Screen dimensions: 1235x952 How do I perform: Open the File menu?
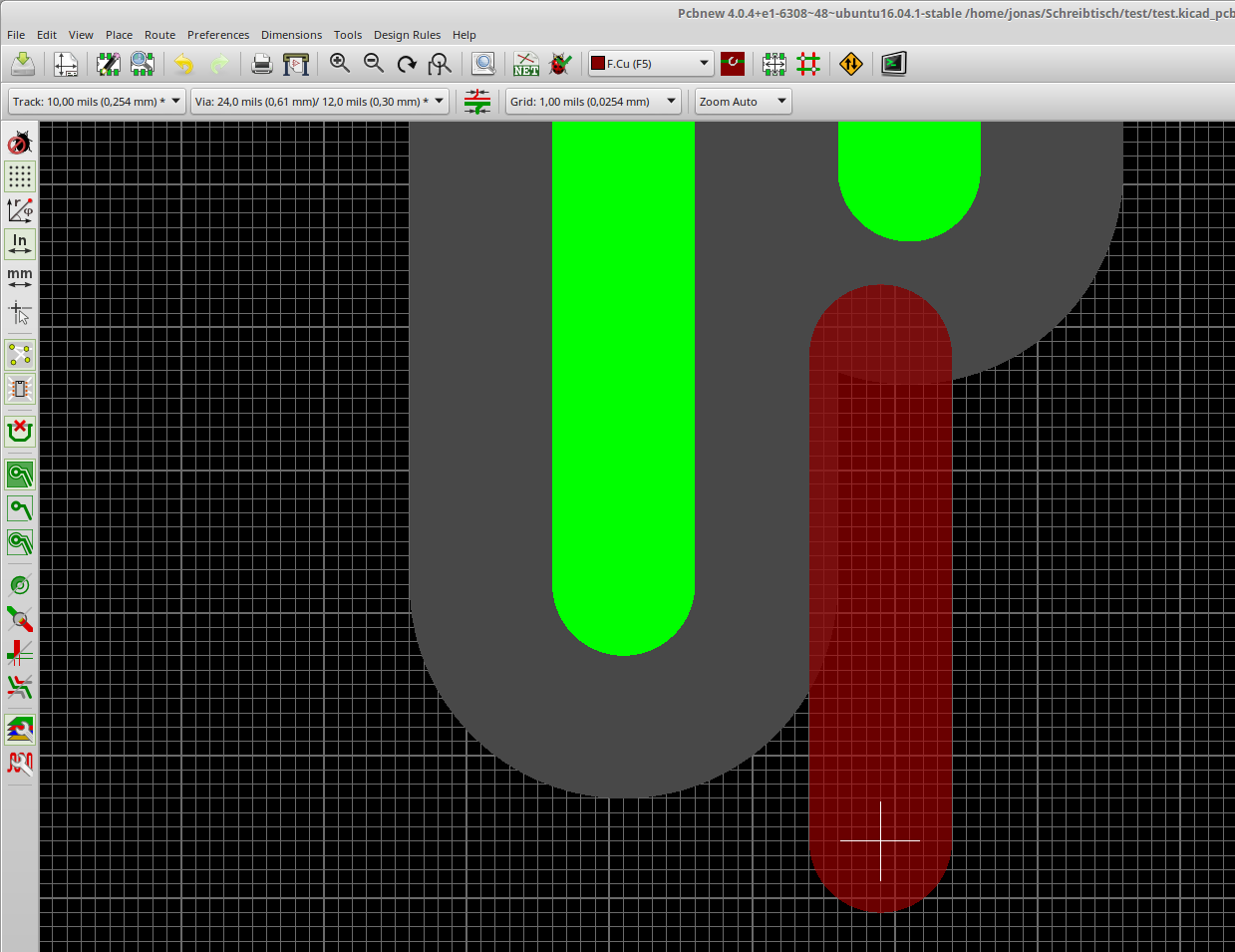point(16,35)
